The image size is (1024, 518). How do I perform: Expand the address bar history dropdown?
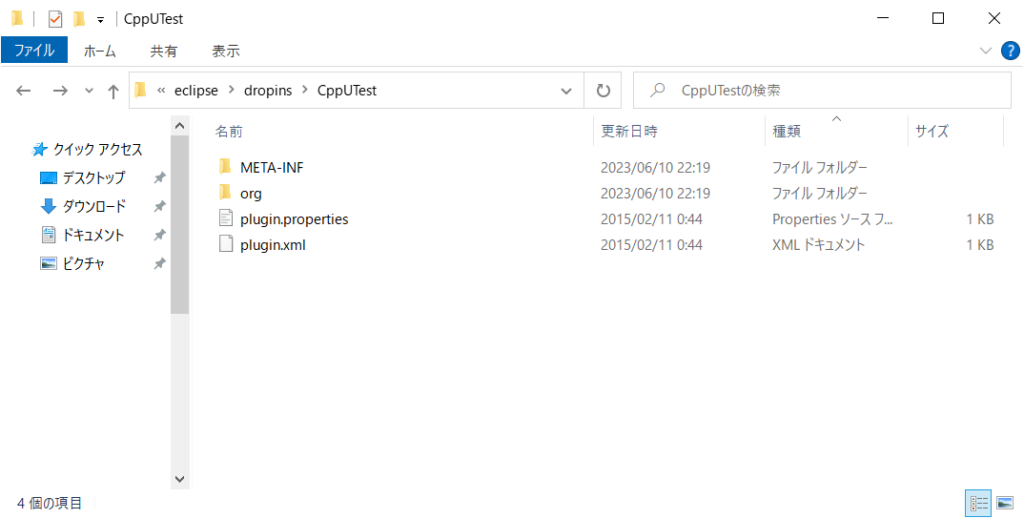(567, 91)
